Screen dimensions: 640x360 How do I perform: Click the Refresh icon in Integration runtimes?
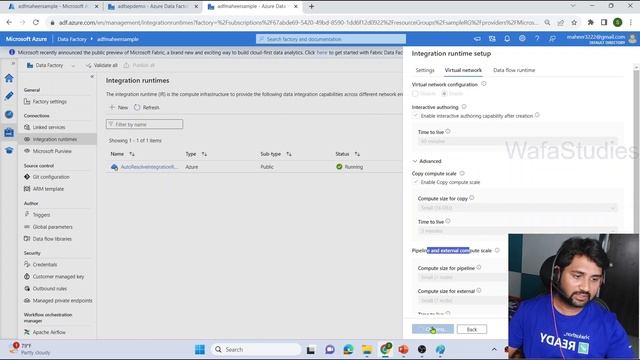coord(137,107)
